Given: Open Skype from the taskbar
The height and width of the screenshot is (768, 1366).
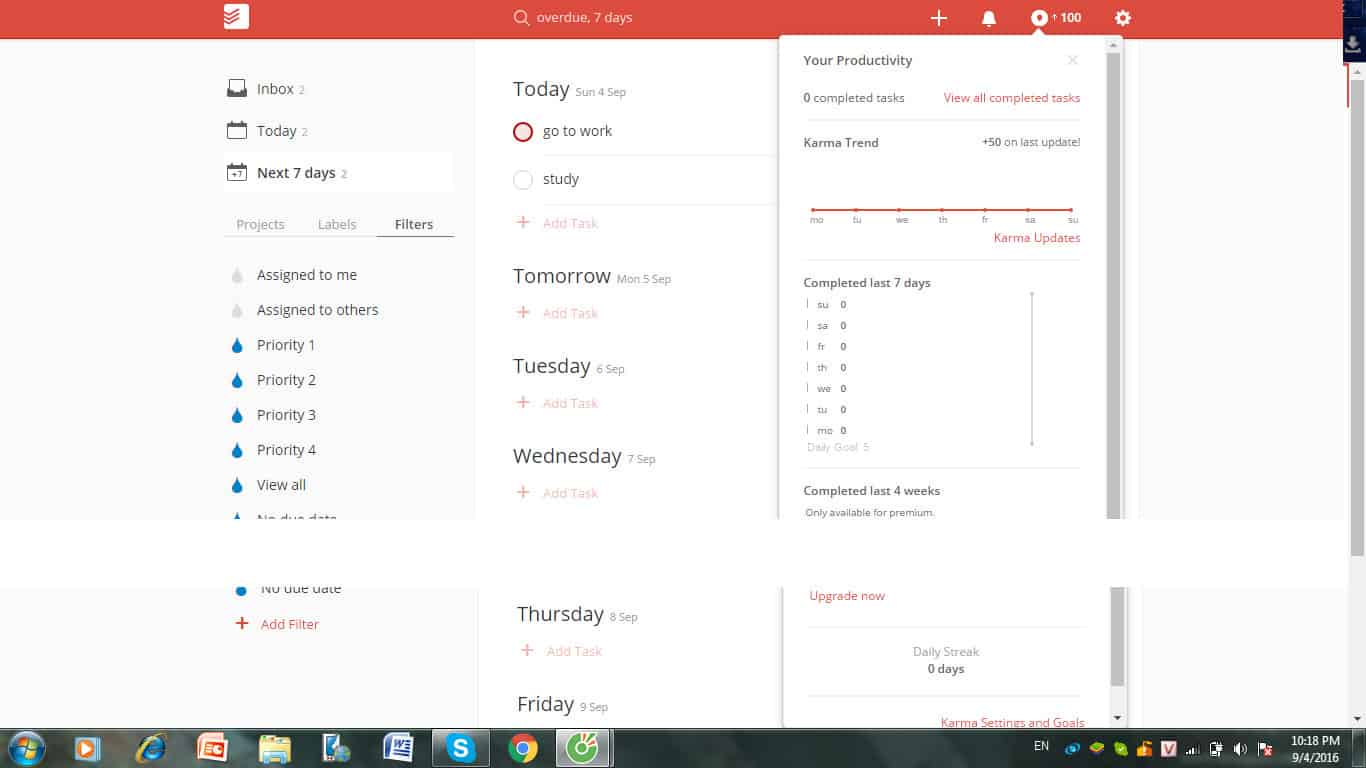Looking at the screenshot, I should 460,747.
